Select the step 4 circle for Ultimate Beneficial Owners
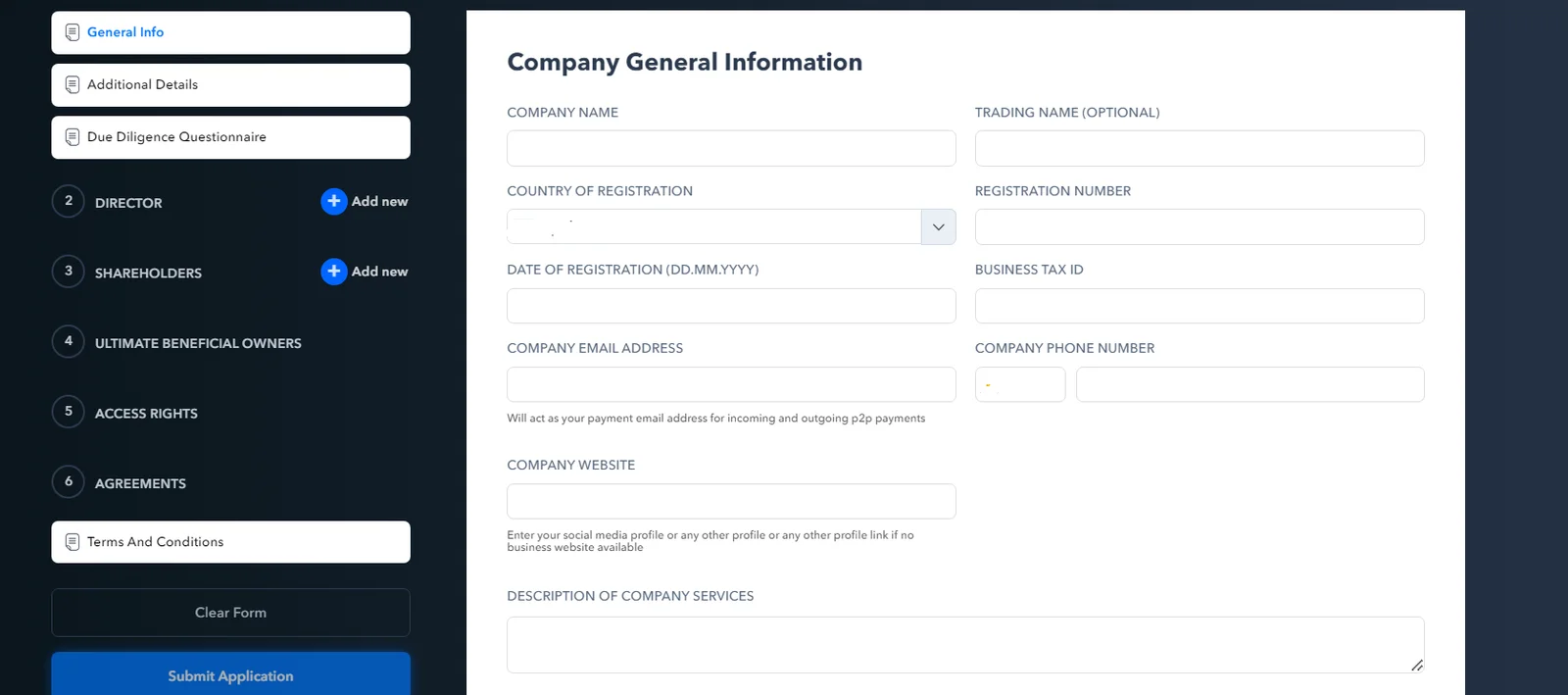This screenshot has height=695, width=1568. click(x=69, y=341)
